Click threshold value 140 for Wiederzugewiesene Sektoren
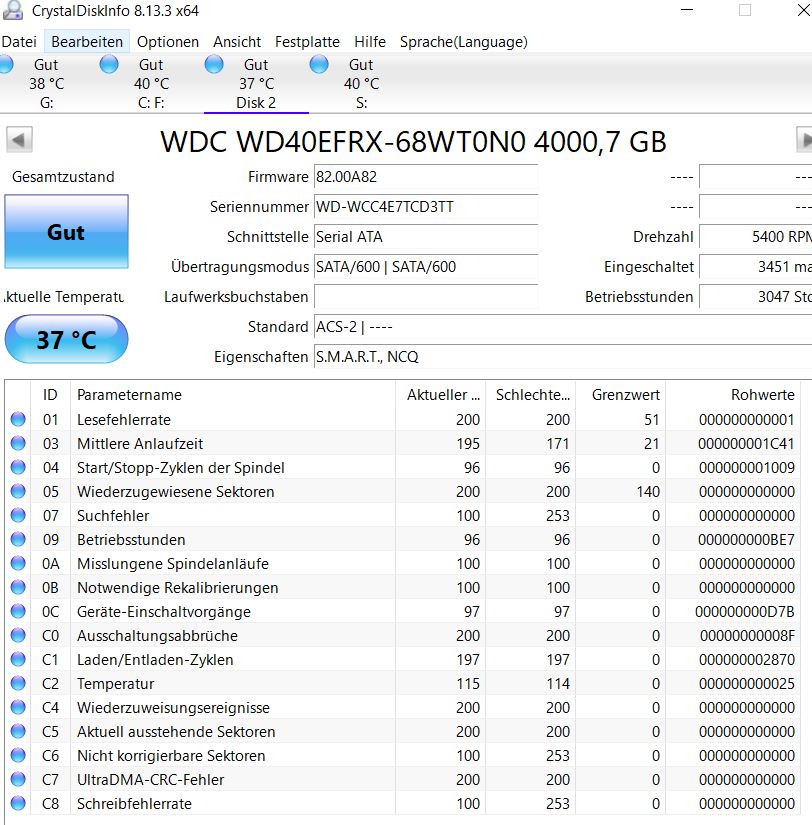Viewport: 812px width, 825px height. coord(648,491)
